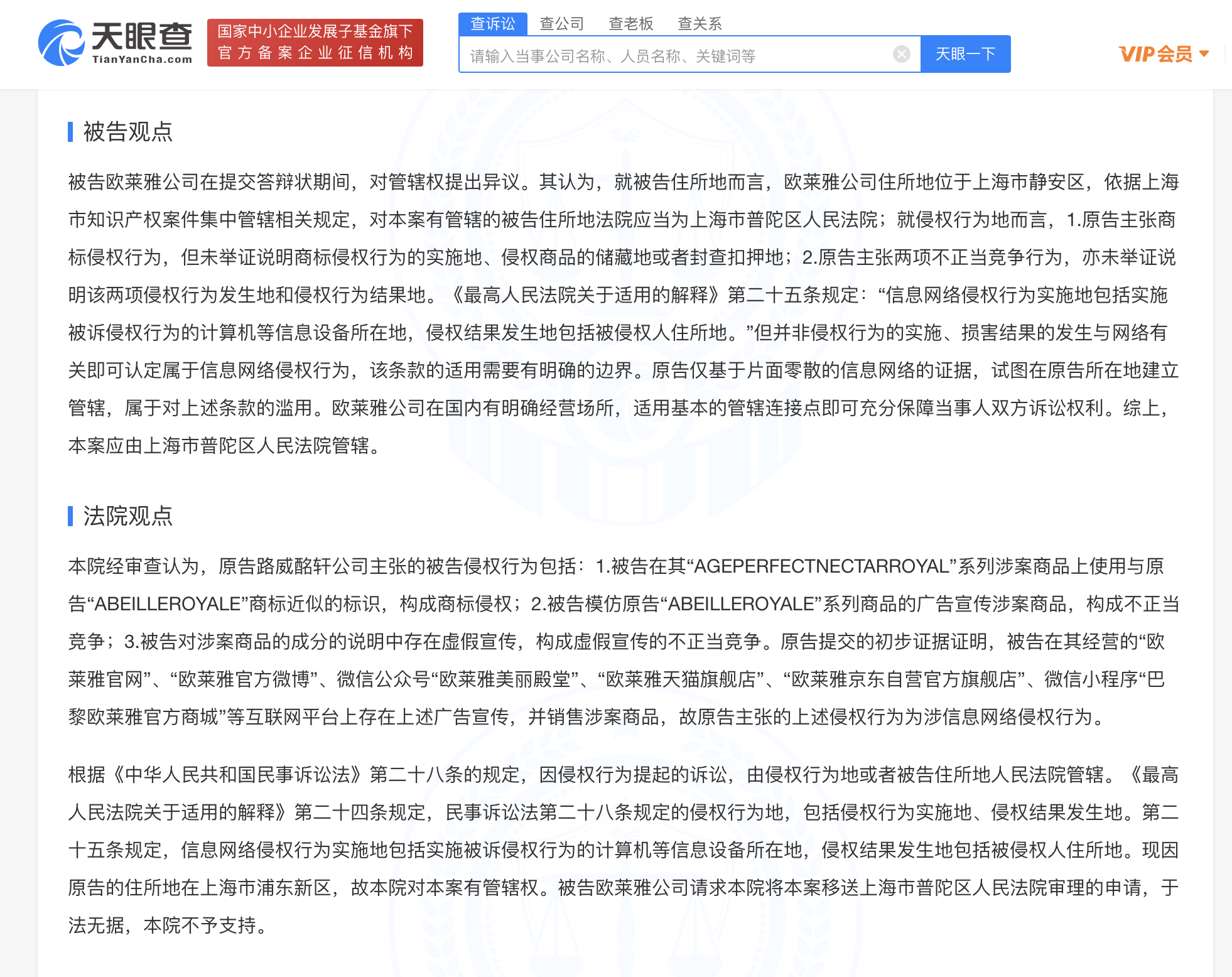Clear the search box with the X icon
Viewport: 1232px width, 977px height.
point(901,55)
